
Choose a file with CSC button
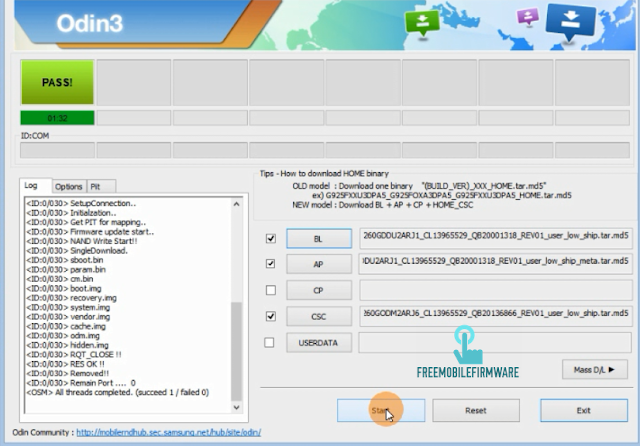[x=319, y=316]
